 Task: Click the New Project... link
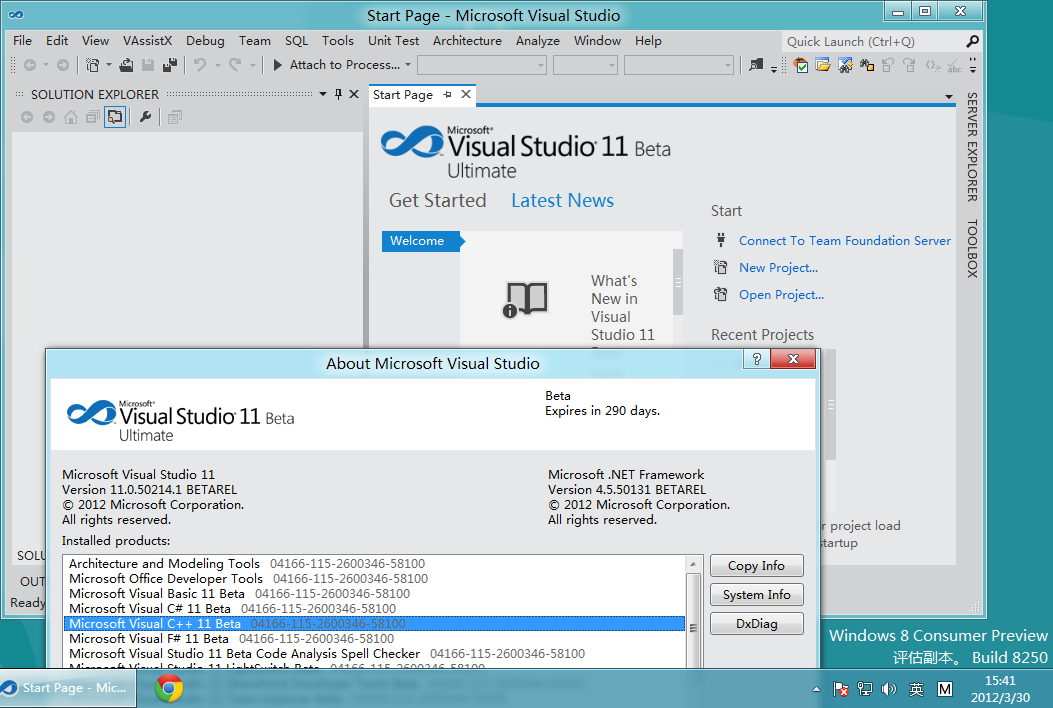(778, 267)
